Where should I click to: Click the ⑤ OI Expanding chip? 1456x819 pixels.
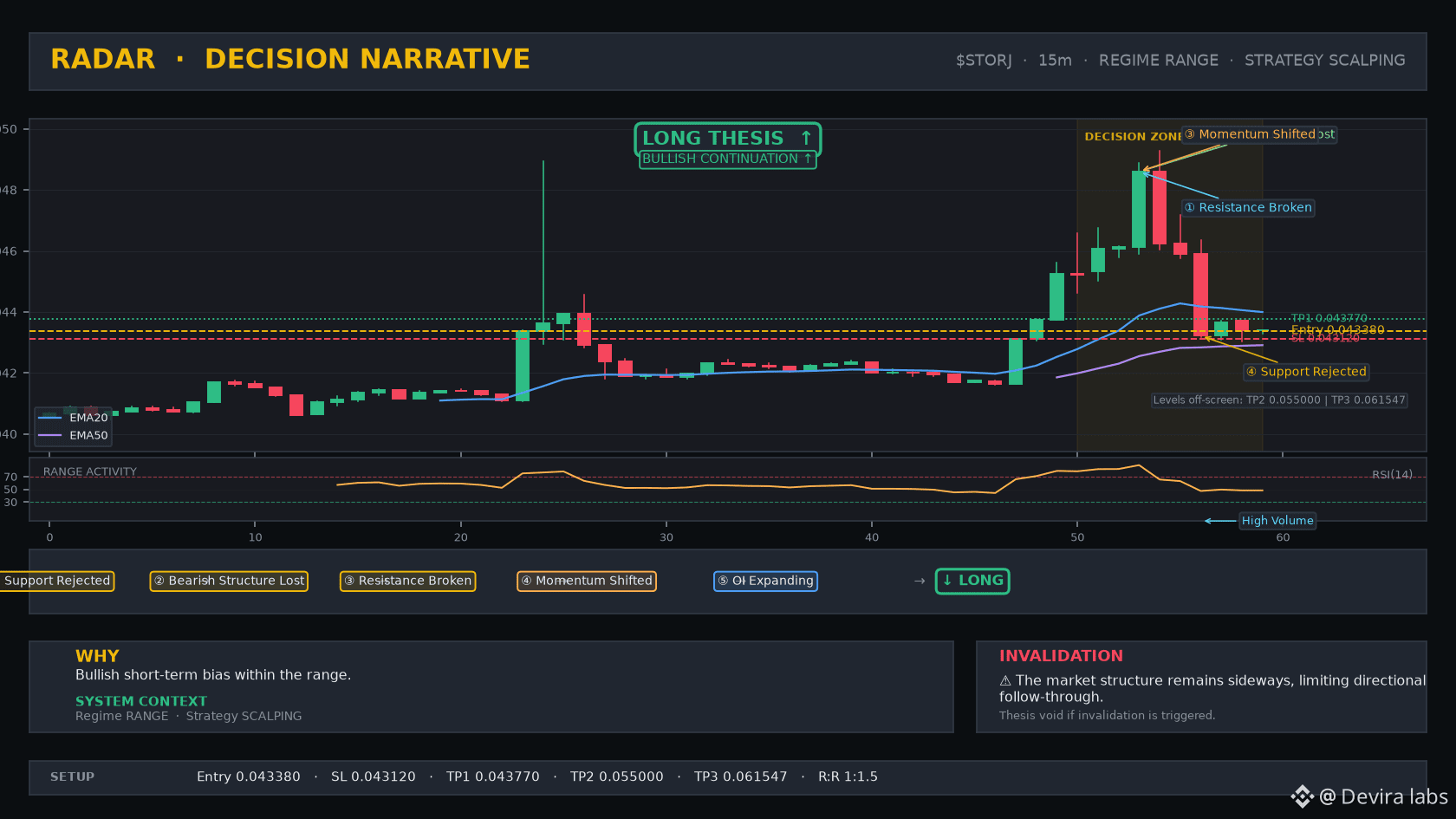click(765, 581)
